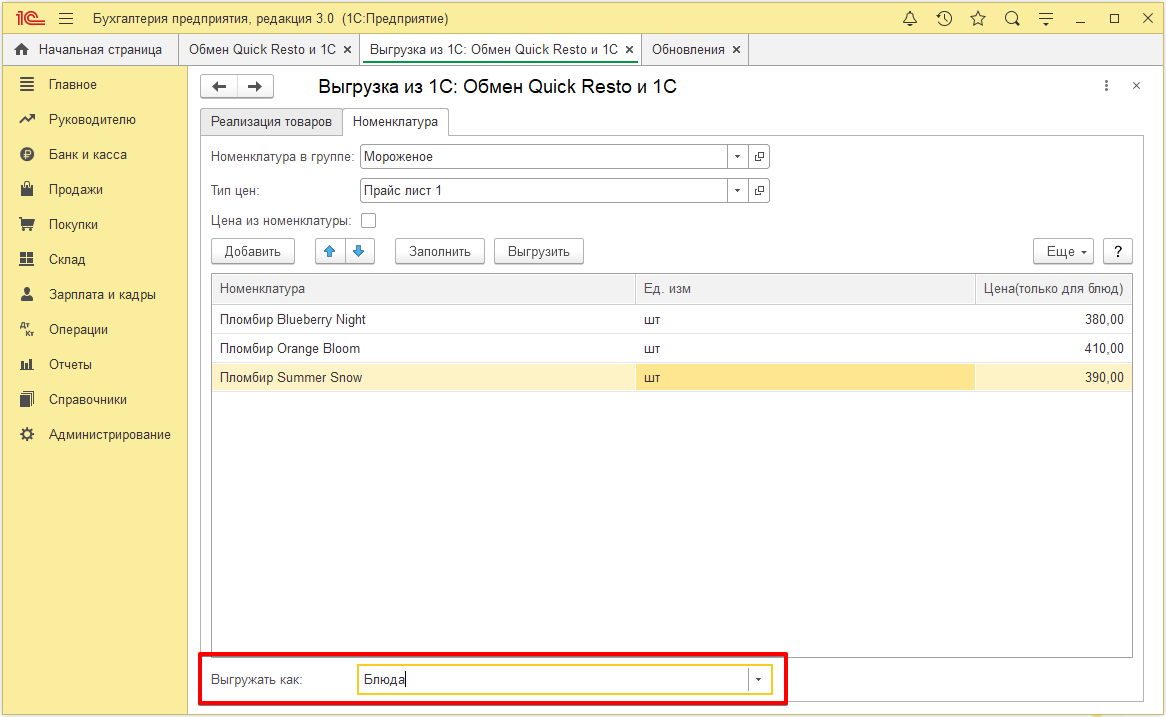Viewport: 1166px width, 717px height.
Task: Open service menu icon in title bar
Action: [x=1046, y=19]
